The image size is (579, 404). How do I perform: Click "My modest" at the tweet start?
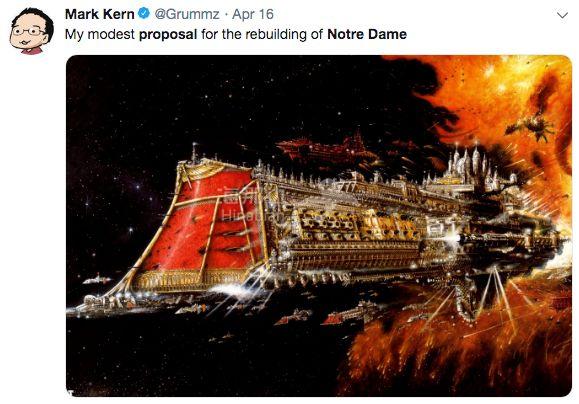(100, 34)
